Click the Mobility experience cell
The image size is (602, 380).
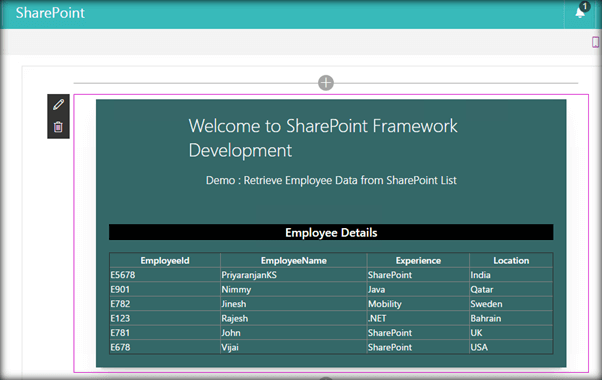coord(418,304)
